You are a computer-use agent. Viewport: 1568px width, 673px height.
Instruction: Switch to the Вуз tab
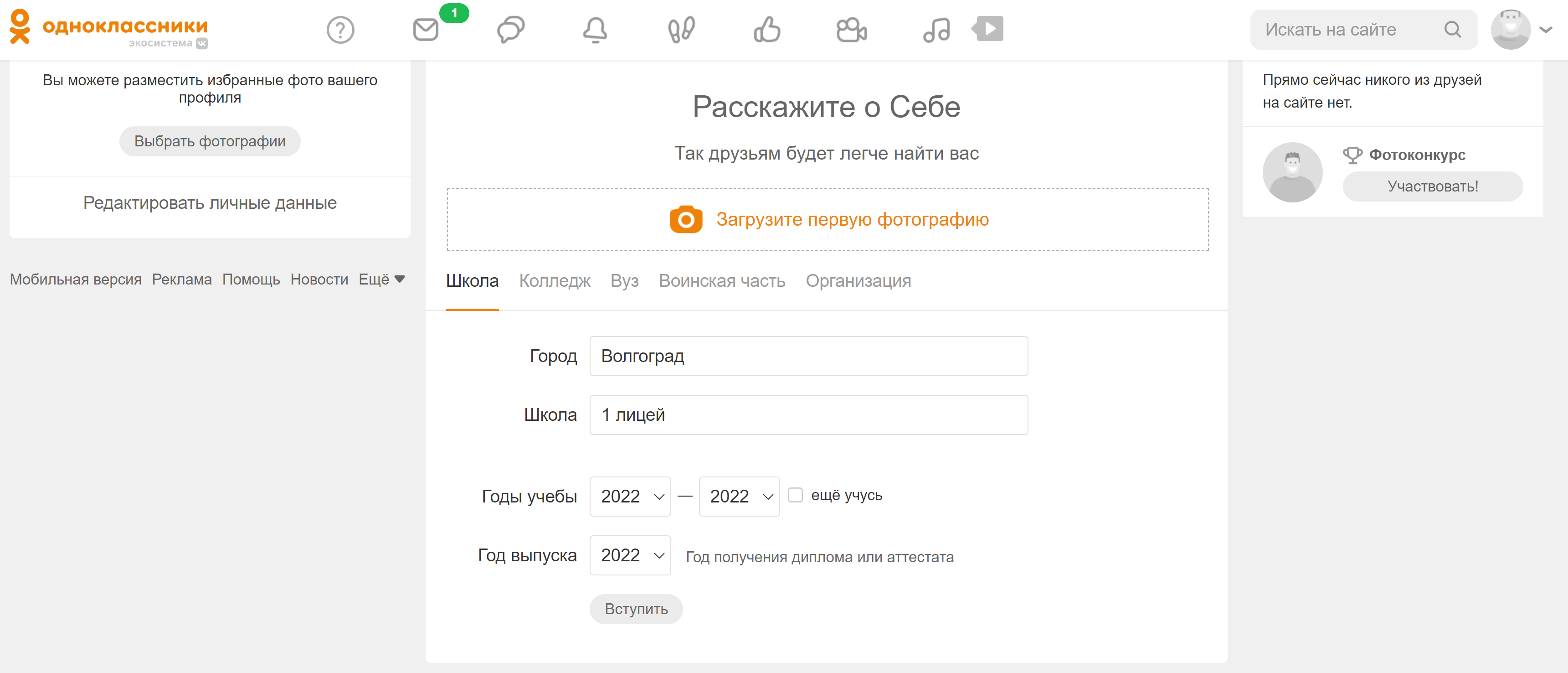coord(625,281)
